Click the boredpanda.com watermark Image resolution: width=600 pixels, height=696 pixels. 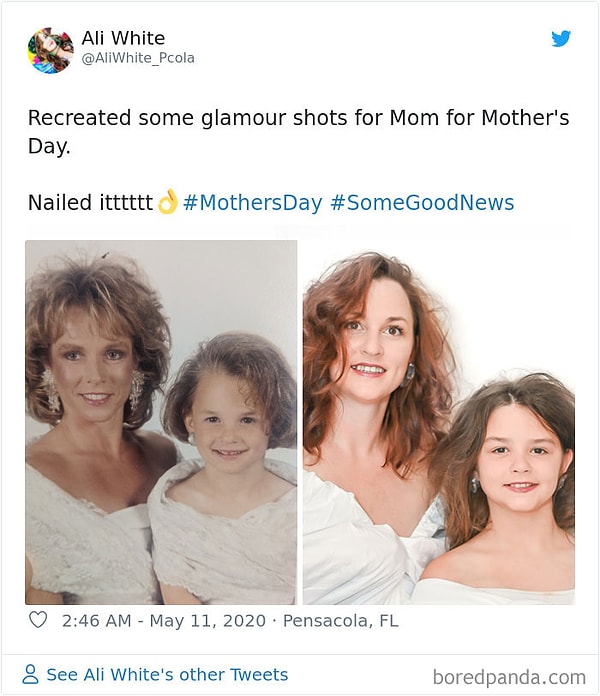pyautogui.click(x=509, y=677)
